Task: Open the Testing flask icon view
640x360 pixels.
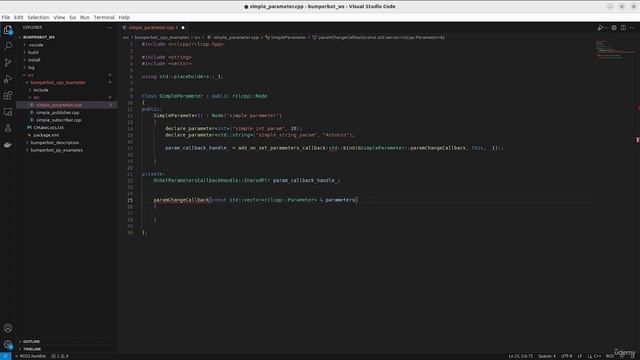Action: coord(8,128)
